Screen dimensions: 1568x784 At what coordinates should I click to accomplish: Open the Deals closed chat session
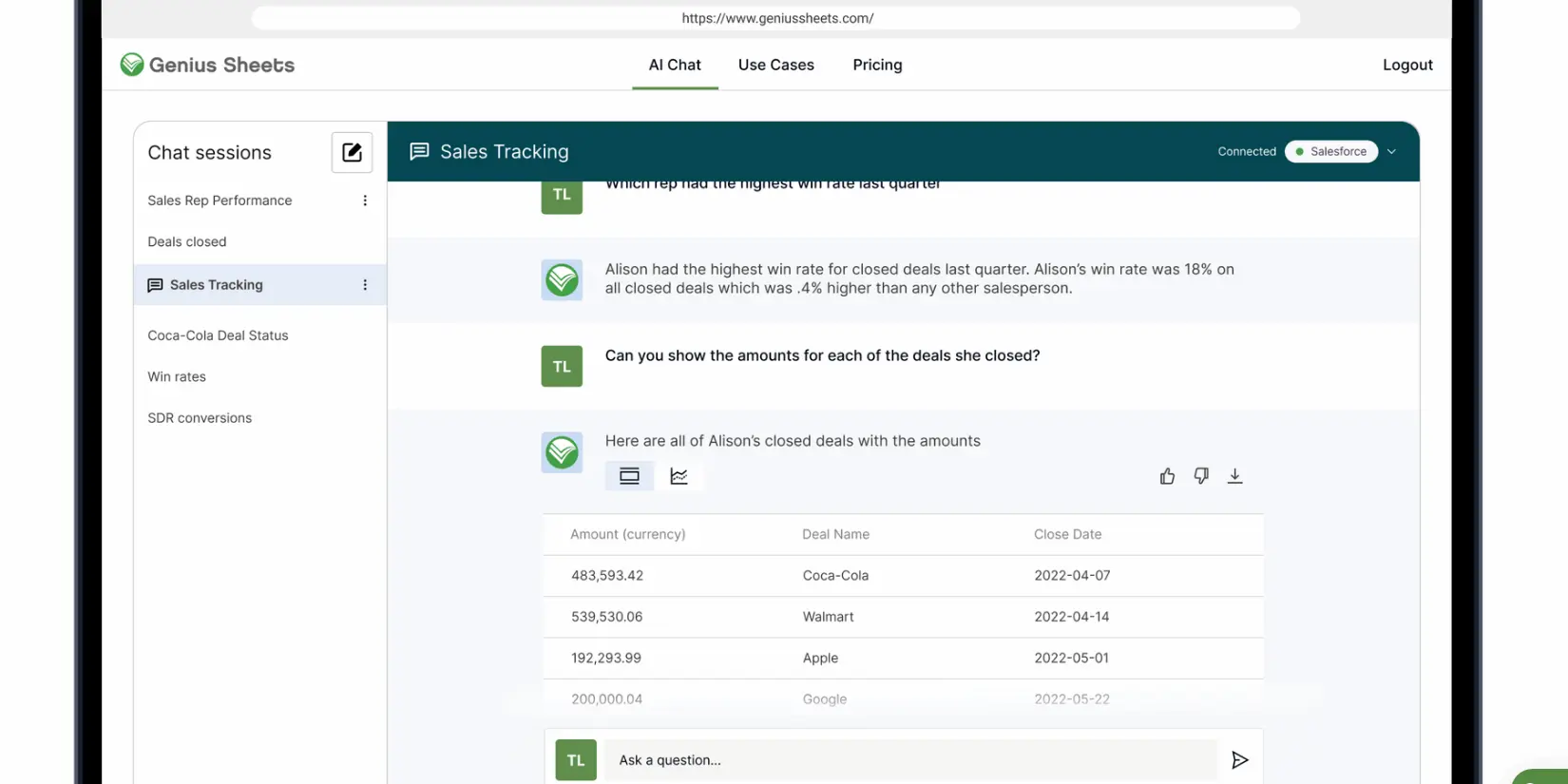click(187, 241)
